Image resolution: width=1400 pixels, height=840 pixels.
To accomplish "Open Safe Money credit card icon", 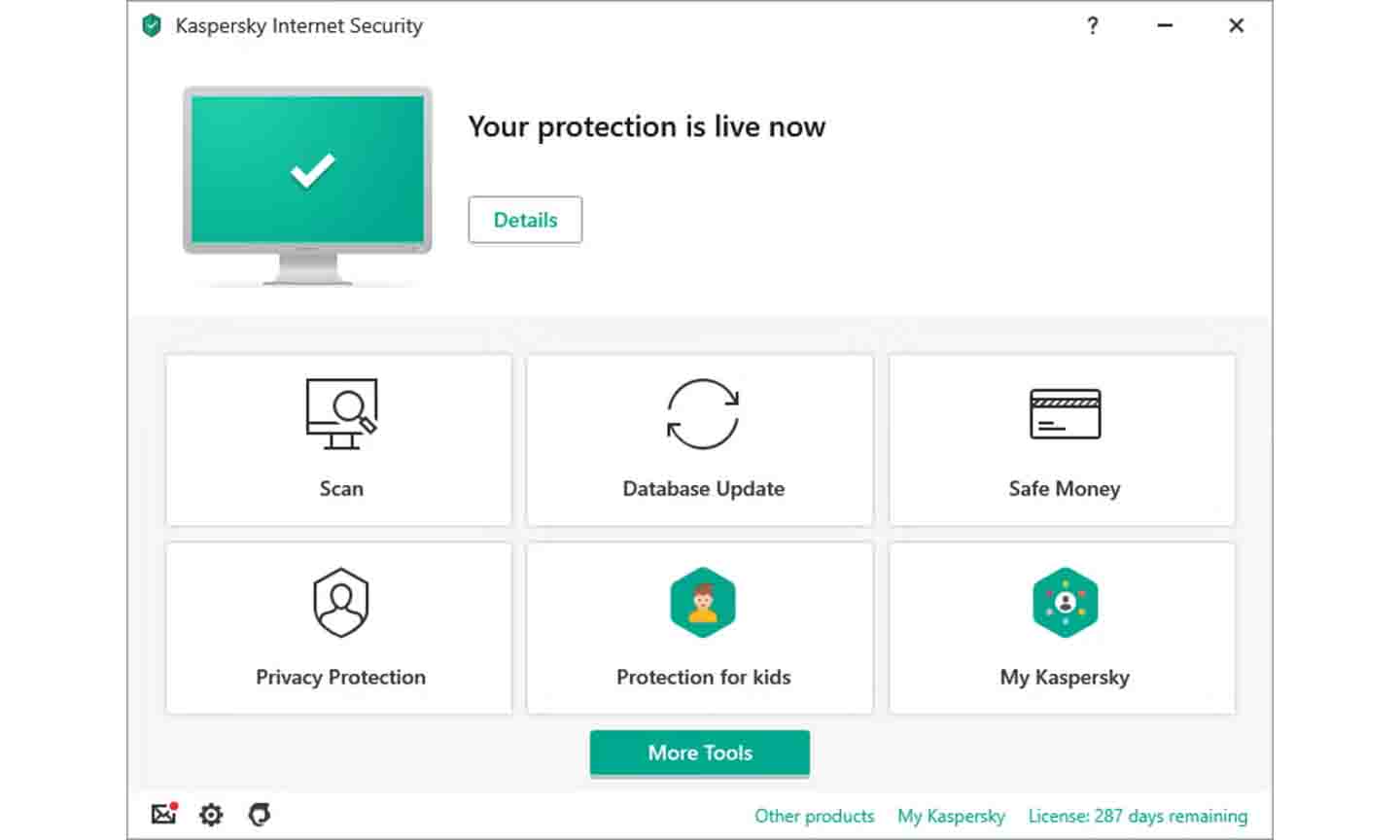I will 1065,414.
